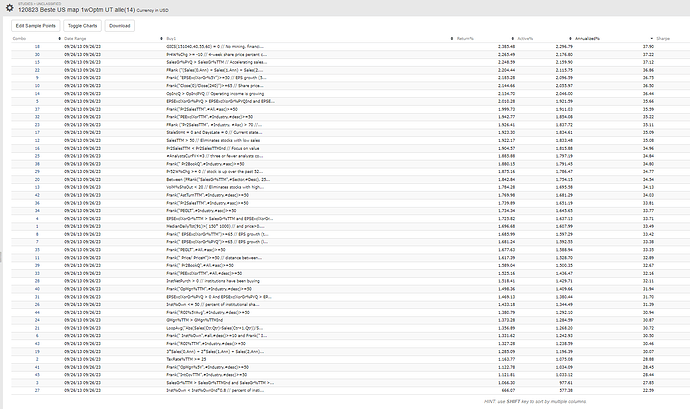Screen dimensions: 690x409
Task: Open combo 30 link
Action: click(37, 55)
